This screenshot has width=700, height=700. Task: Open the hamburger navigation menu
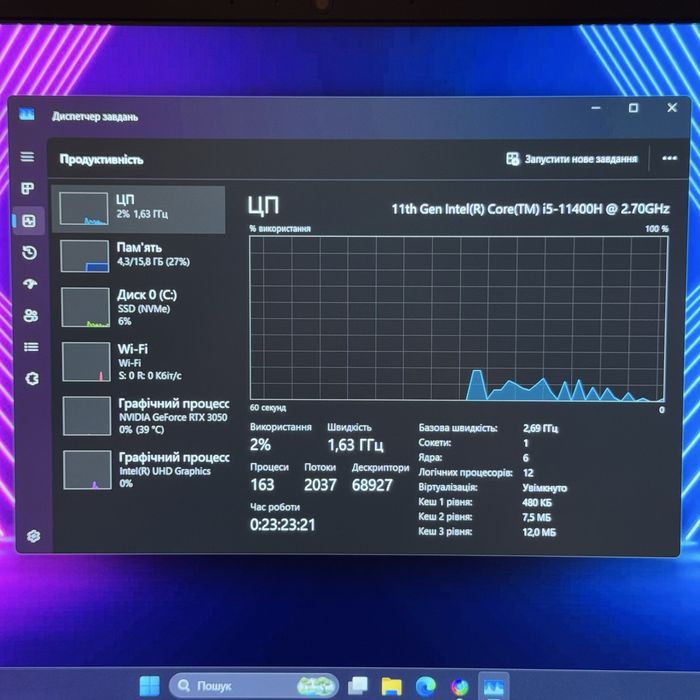(27, 157)
